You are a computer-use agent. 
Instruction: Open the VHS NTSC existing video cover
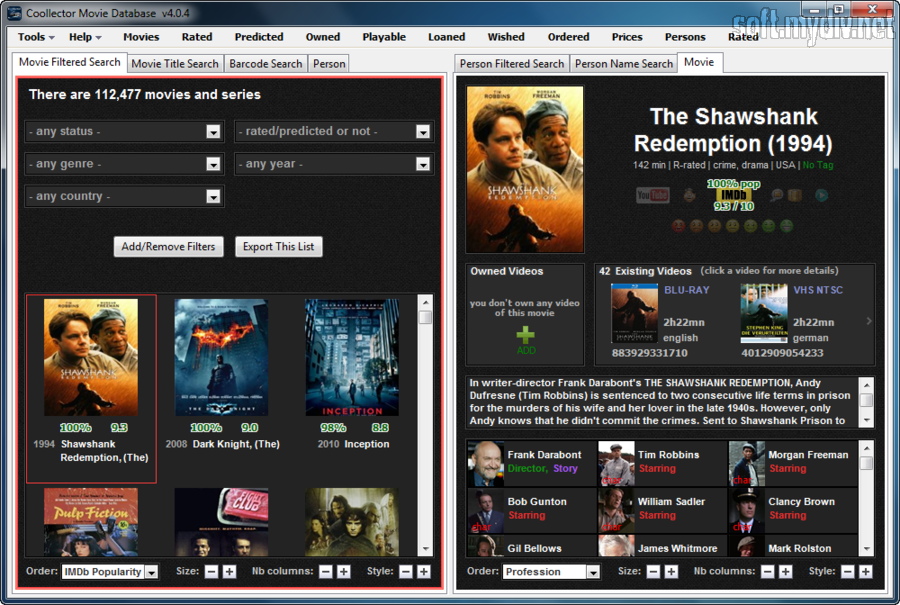coord(764,313)
